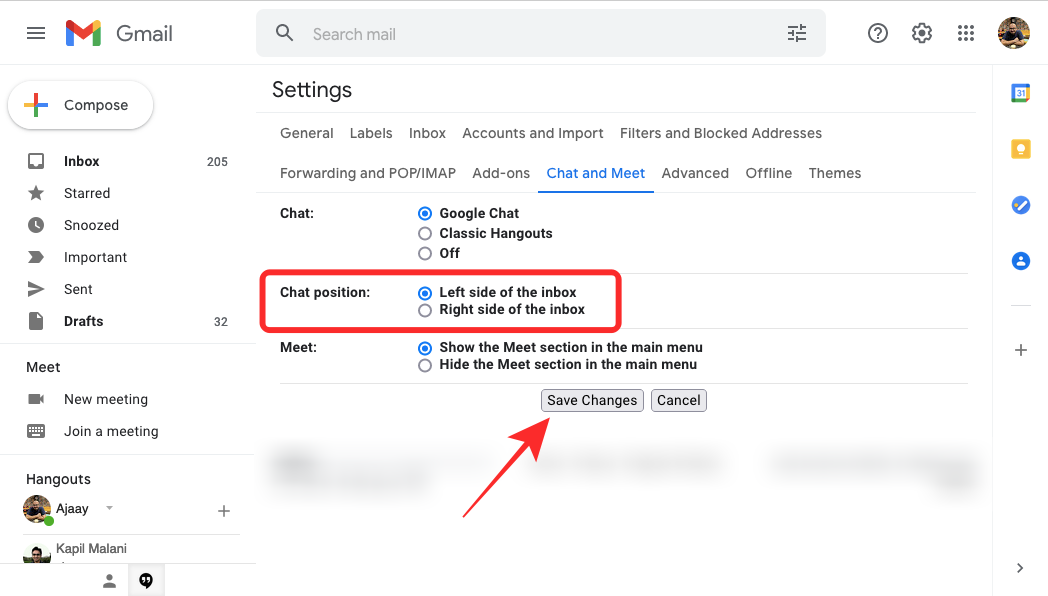
Task: Expand Ajaay status dropdown arrow
Action: pos(110,508)
